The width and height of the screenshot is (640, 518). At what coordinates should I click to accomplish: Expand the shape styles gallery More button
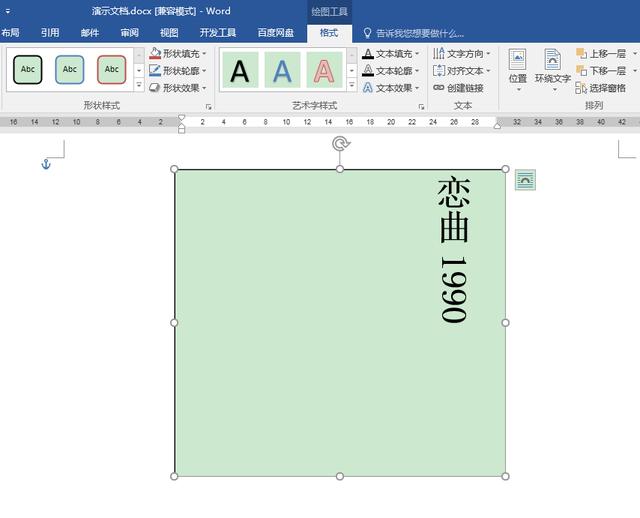139,85
